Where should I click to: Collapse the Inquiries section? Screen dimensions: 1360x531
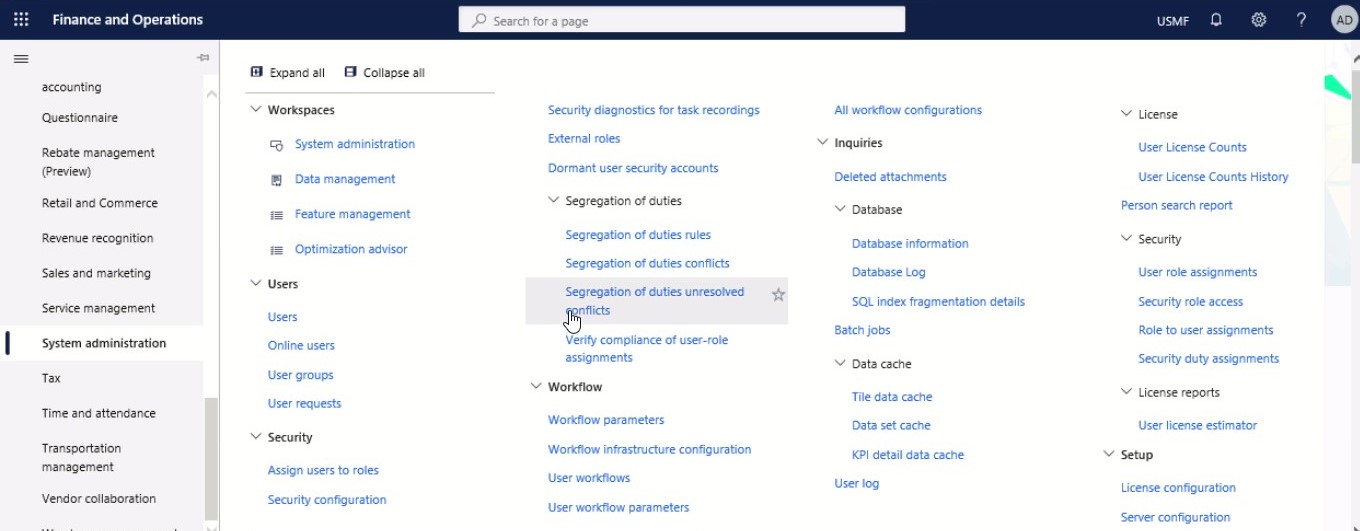[822, 143]
